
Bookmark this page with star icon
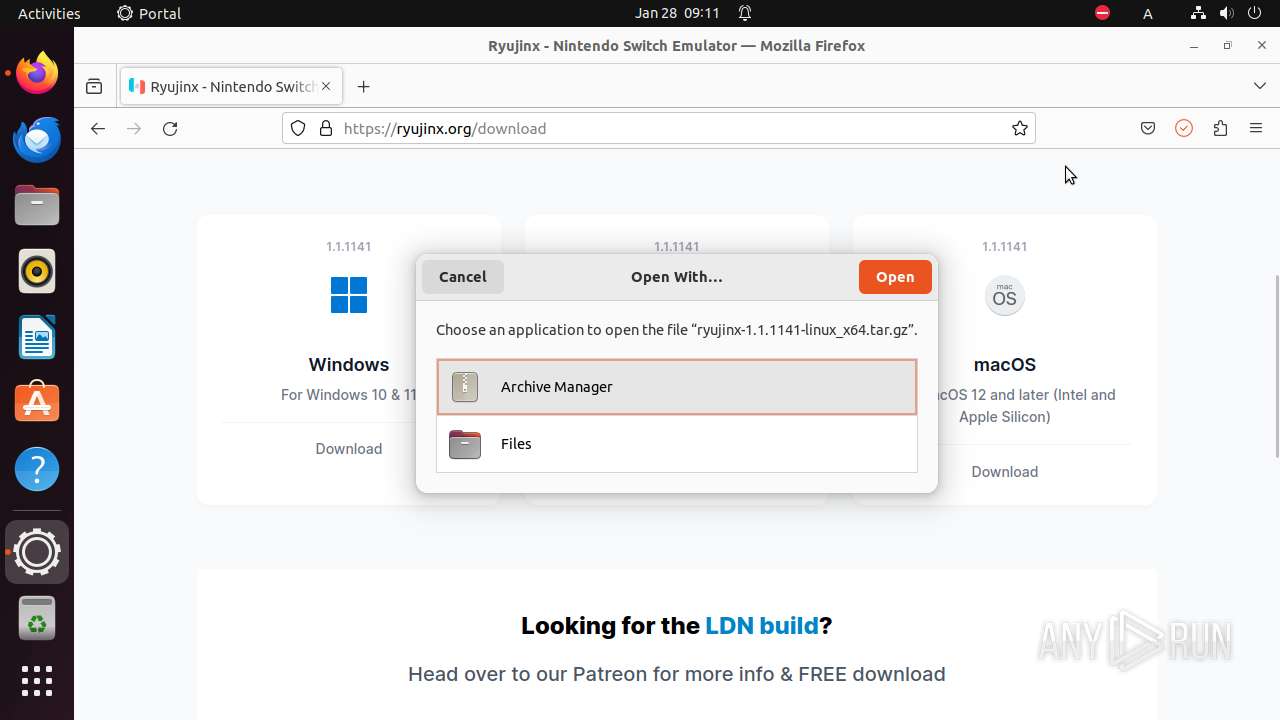(1020, 128)
